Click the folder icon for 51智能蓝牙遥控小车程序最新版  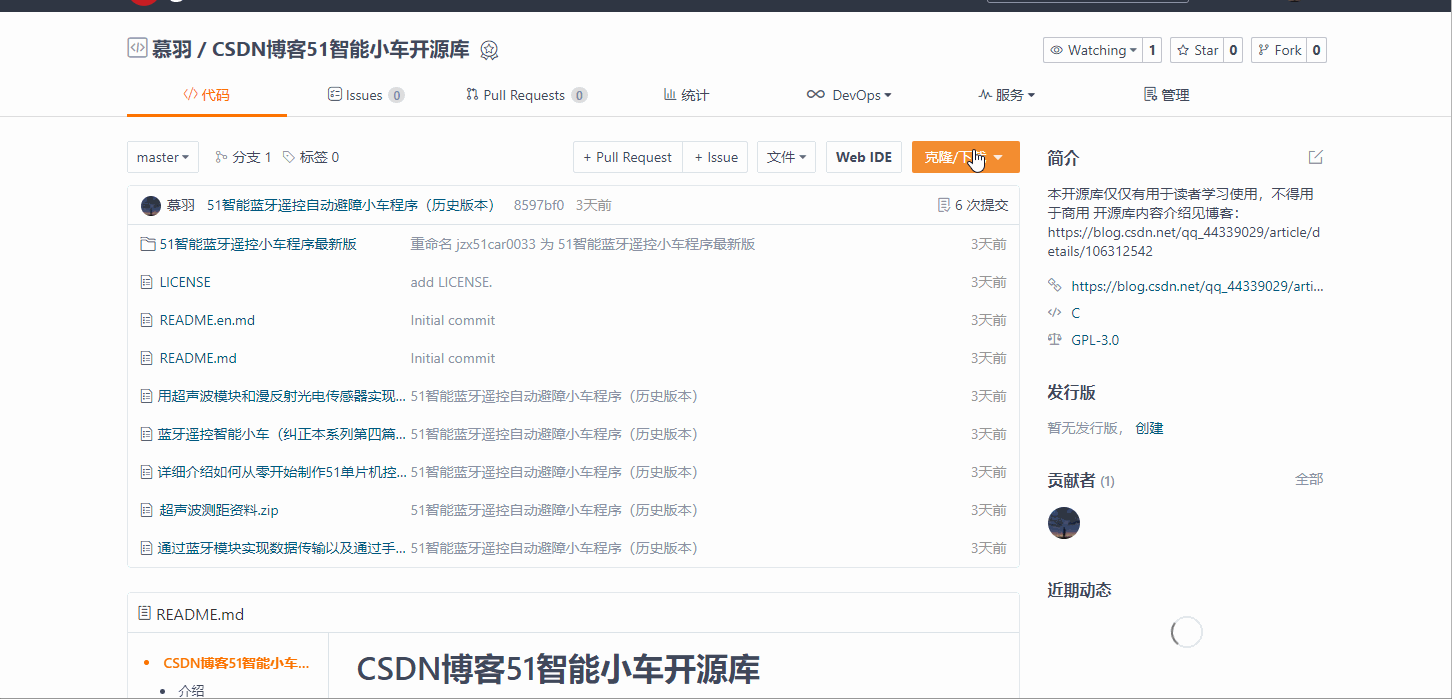(x=148, y=244)
